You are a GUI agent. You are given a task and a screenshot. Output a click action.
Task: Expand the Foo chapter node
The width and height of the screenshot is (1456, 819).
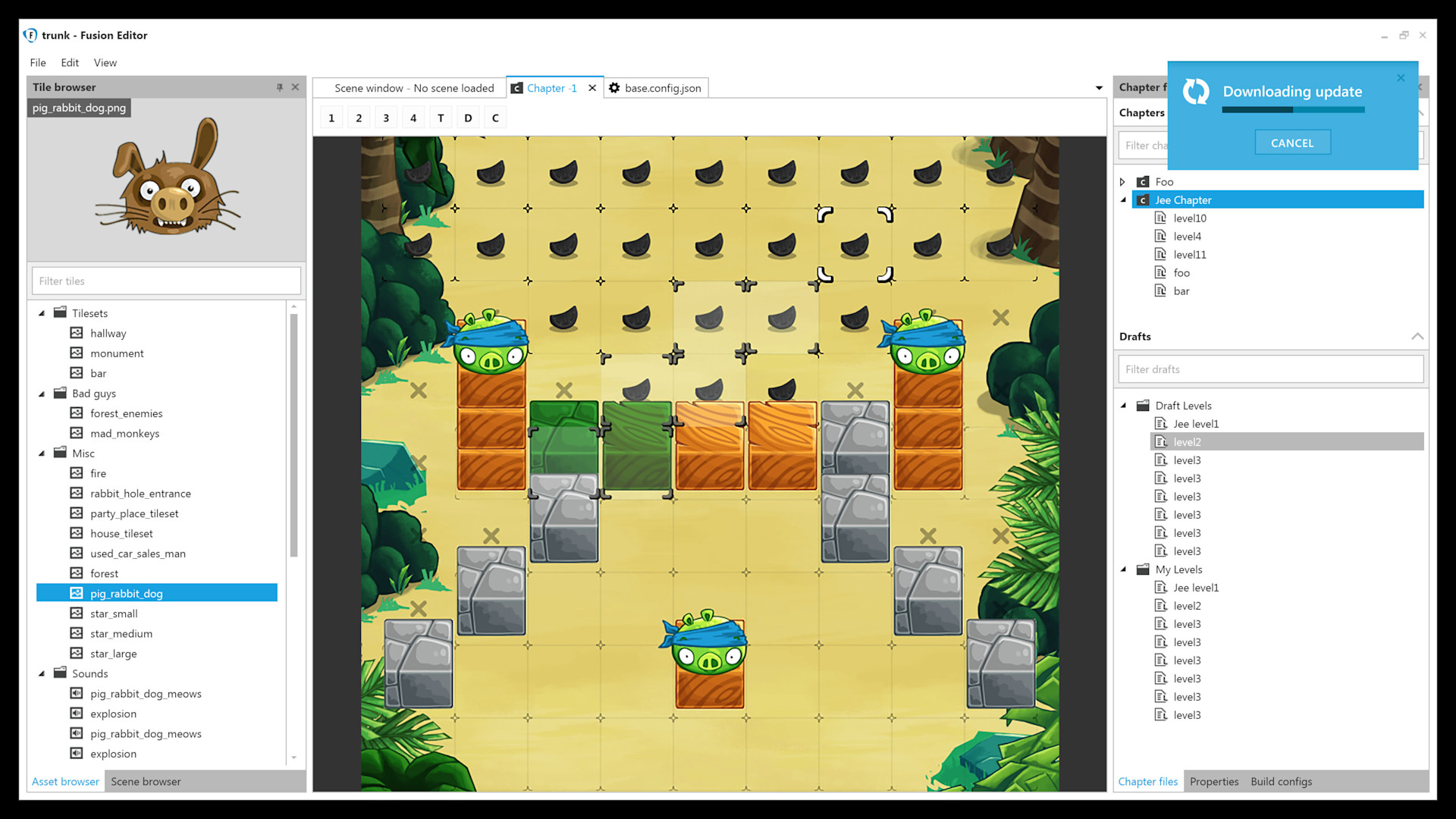click(1122, 182)
